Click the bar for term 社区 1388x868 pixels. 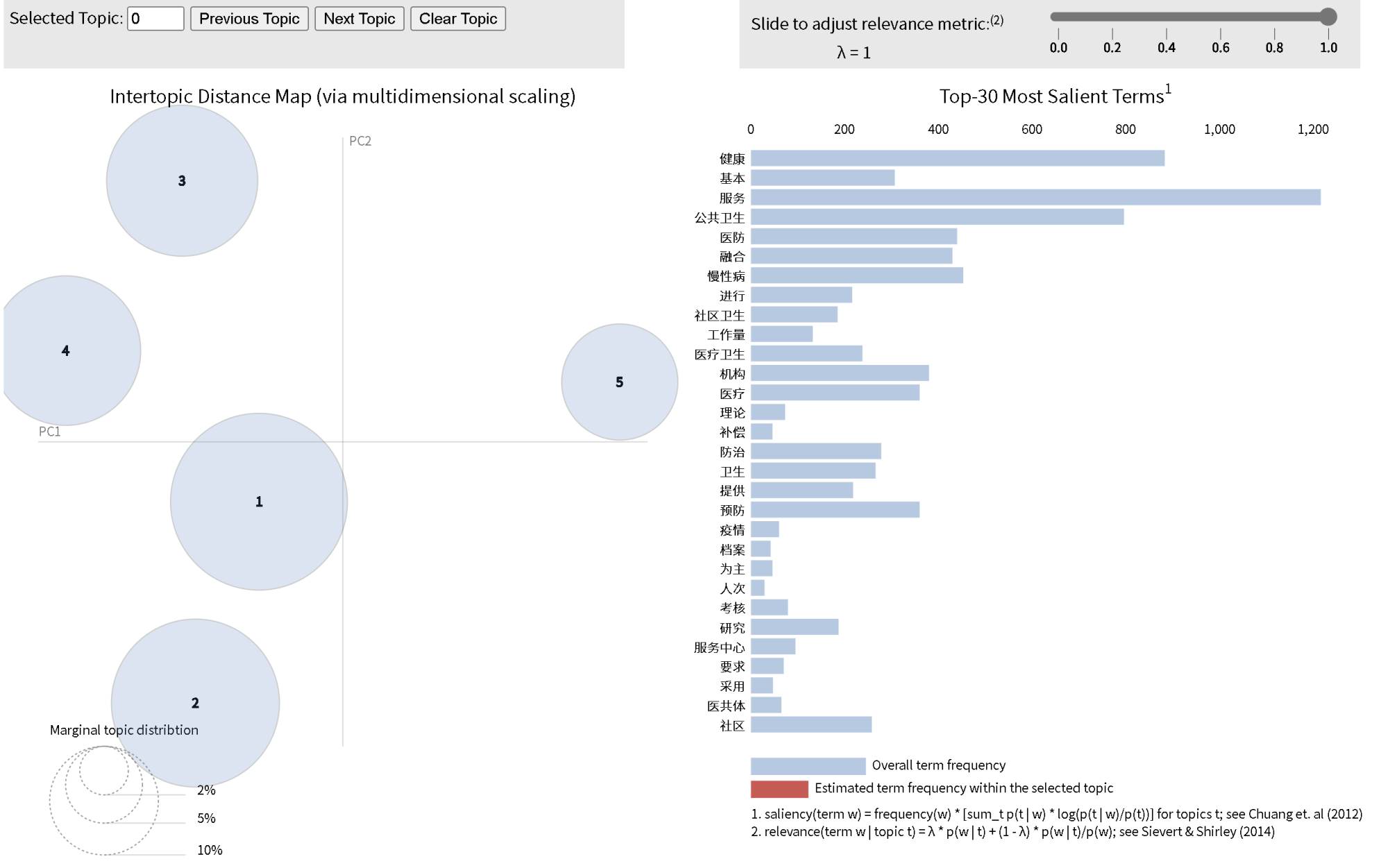[x=811, y=725]
